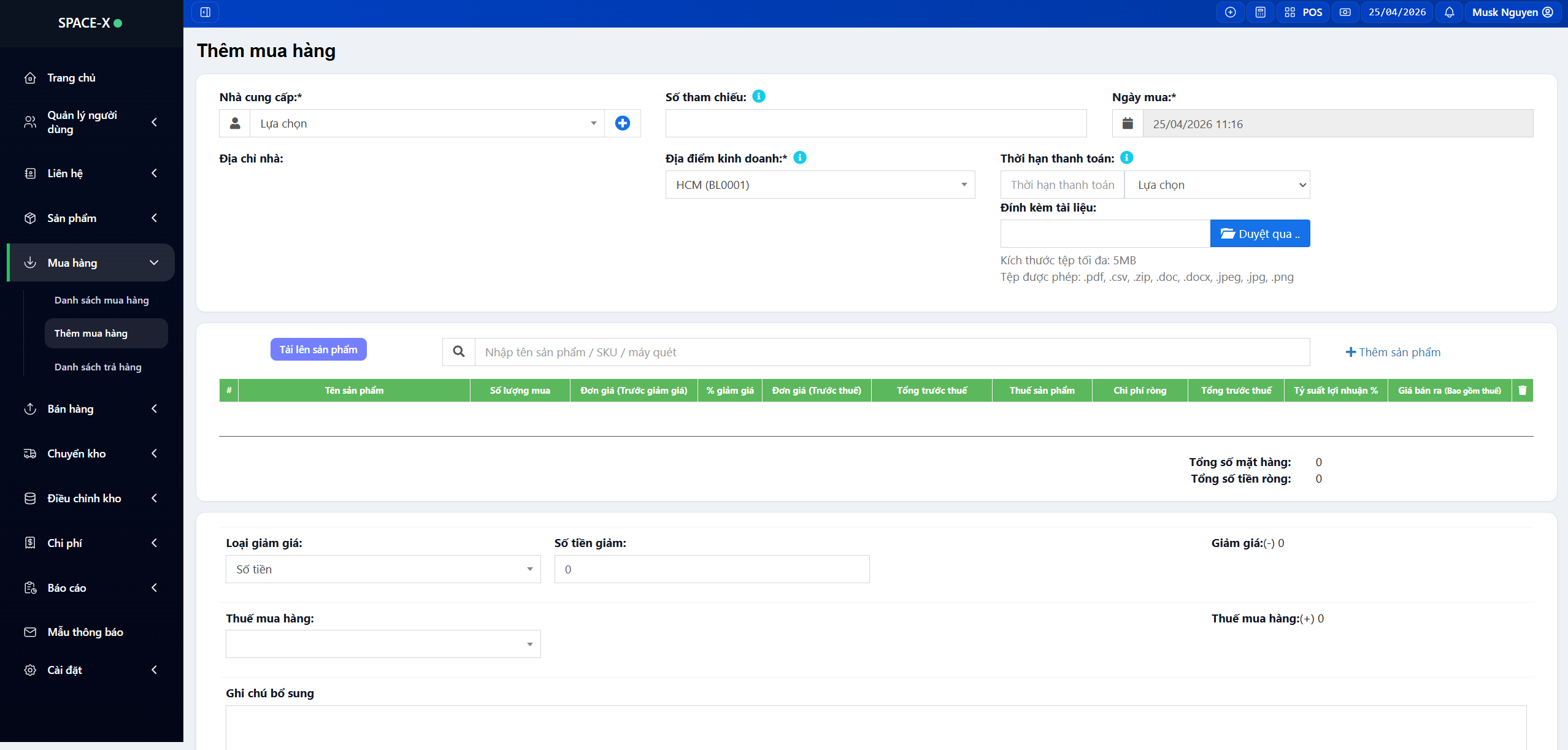1568x750 pixels.
Task: Open the Loại giảm giá dropdown
Action: pos(383,569)
